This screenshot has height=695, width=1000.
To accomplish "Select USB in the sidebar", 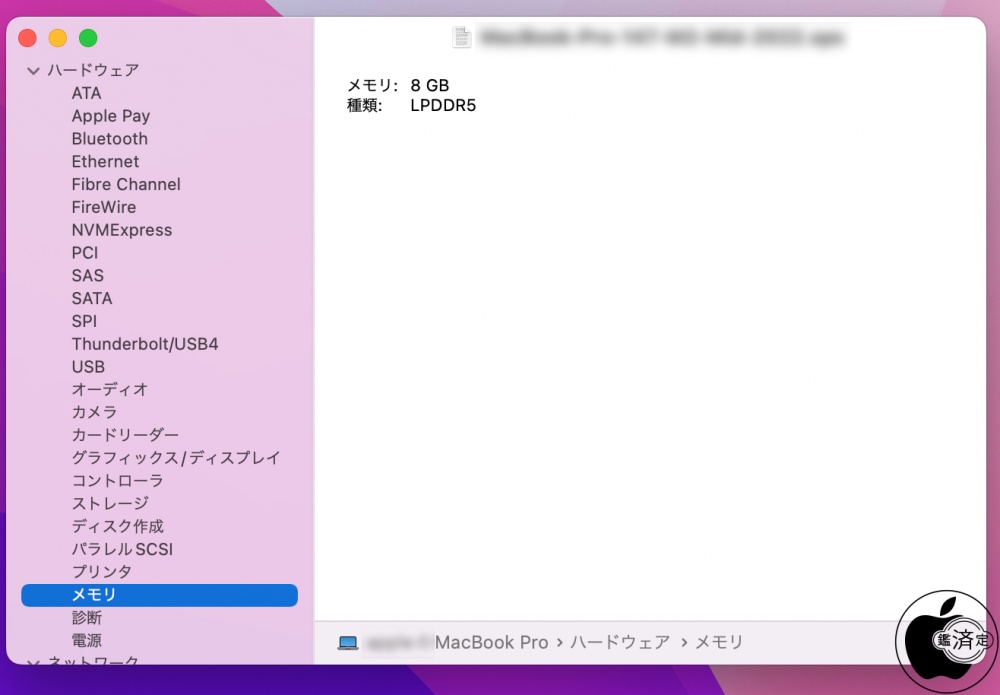I will coord(88,367).
